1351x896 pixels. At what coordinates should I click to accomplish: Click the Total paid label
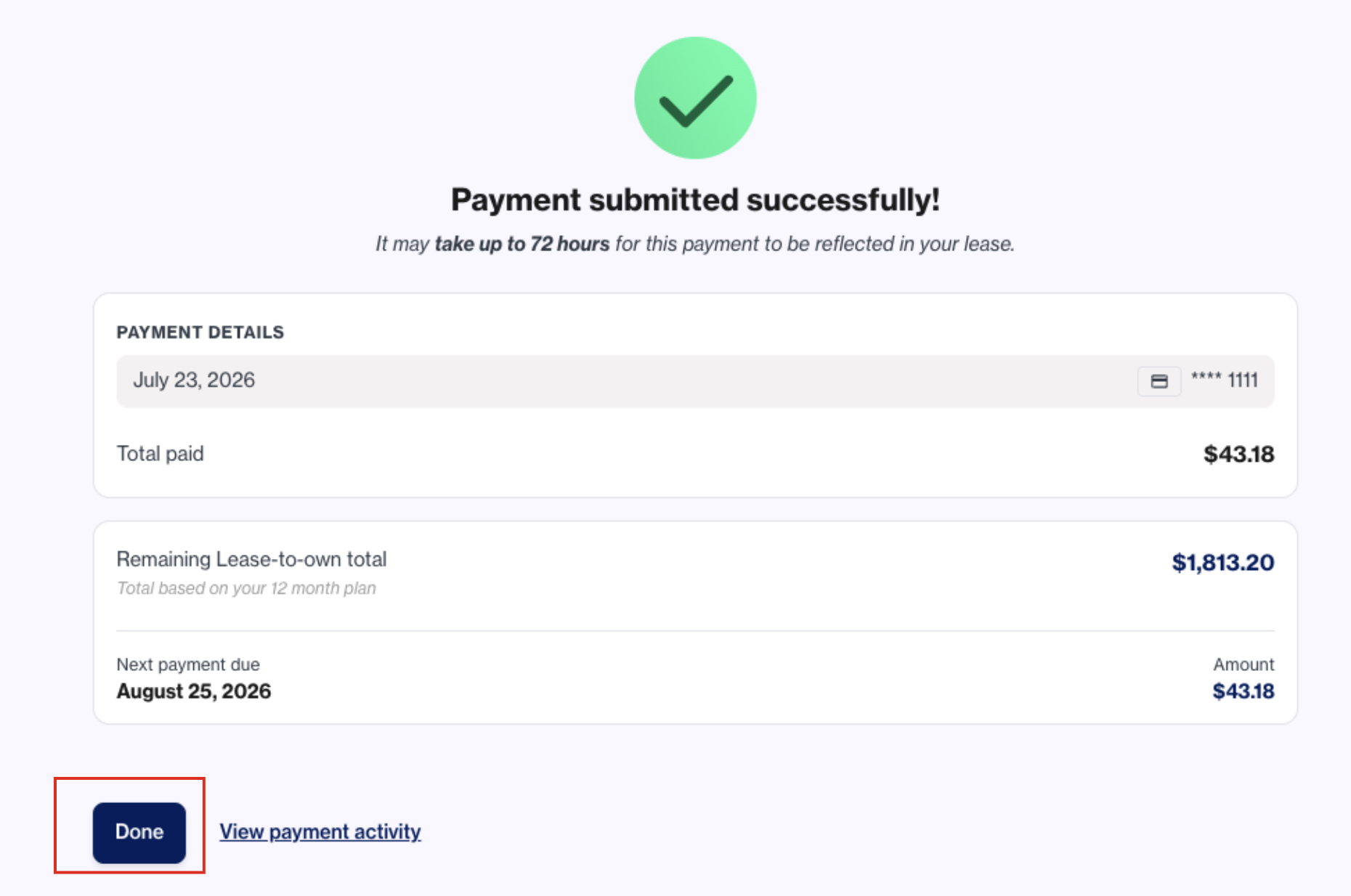click(x=161, y=454)
